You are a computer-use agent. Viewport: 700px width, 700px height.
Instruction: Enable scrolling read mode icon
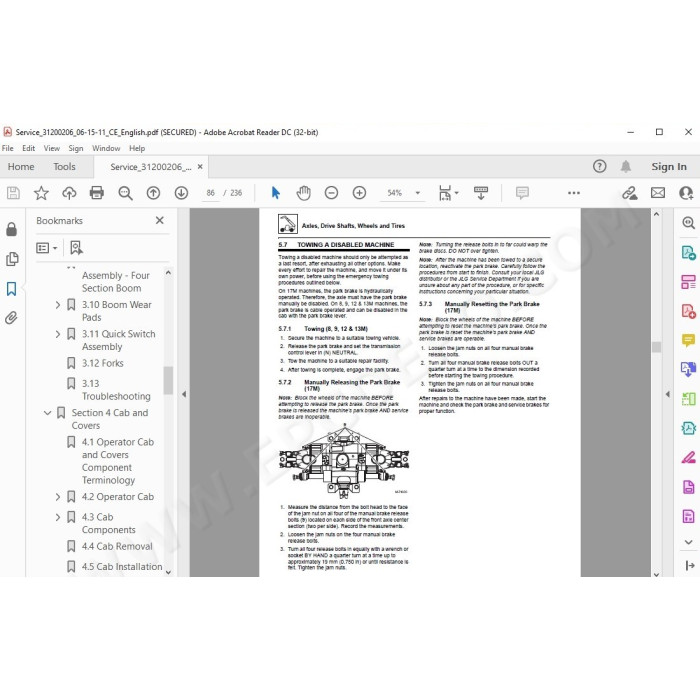point(481,193)
